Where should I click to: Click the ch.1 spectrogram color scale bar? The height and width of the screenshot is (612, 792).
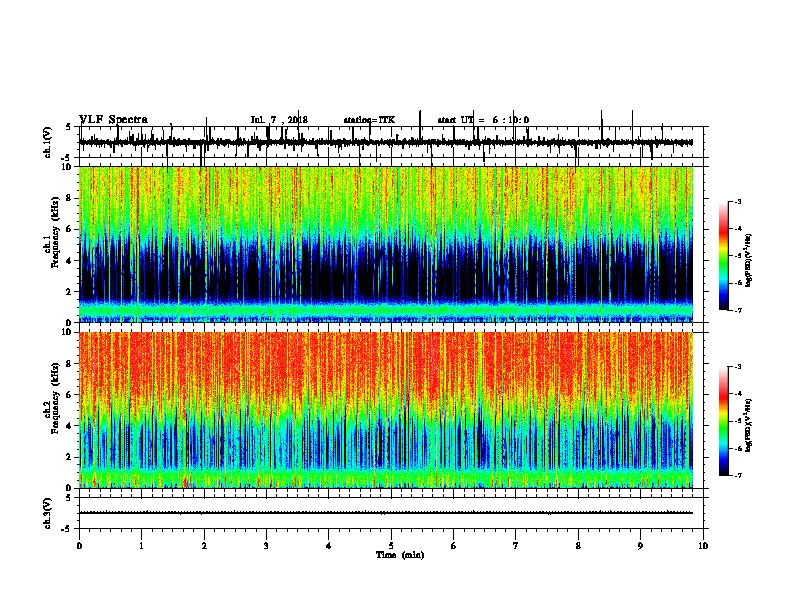[723, 256]
